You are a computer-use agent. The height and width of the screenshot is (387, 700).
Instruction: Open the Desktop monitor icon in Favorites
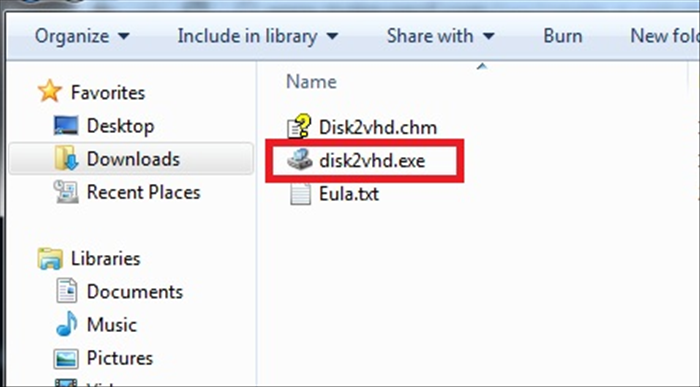[66, 125]
